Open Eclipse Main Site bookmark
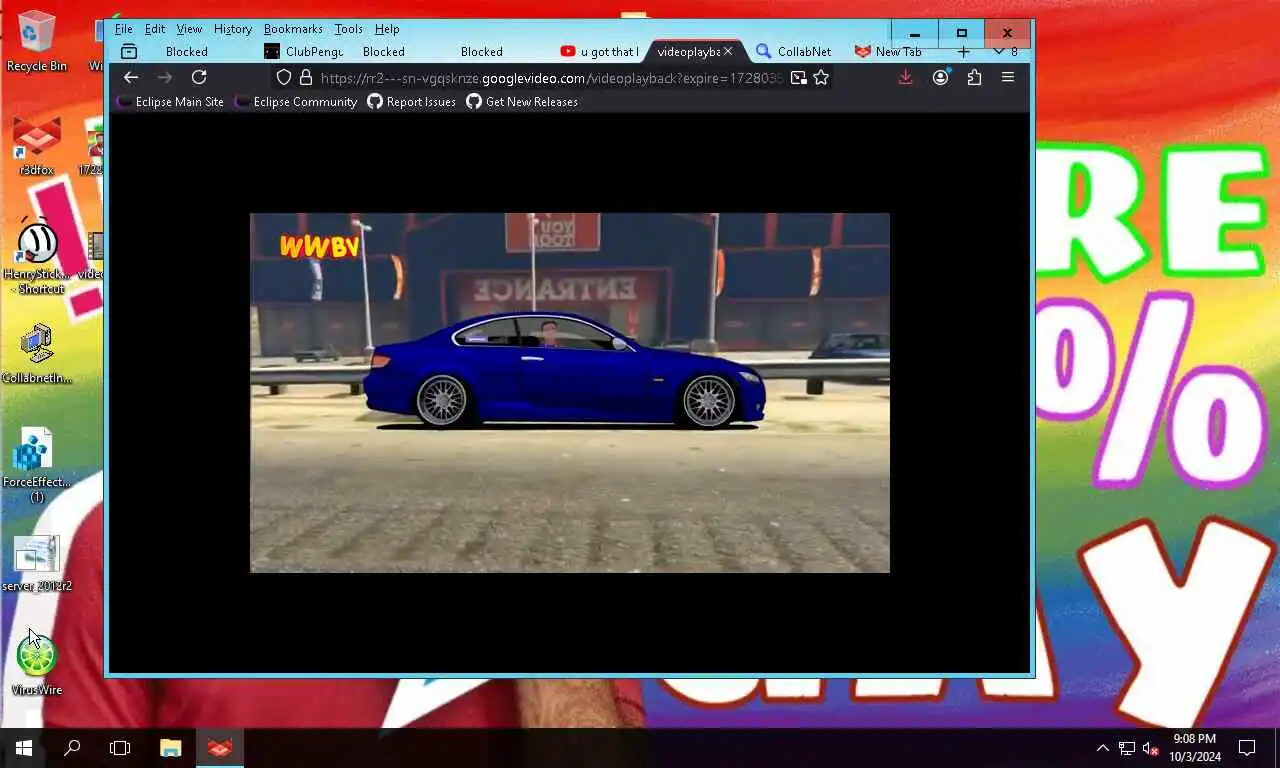 [x=171, y=102]
